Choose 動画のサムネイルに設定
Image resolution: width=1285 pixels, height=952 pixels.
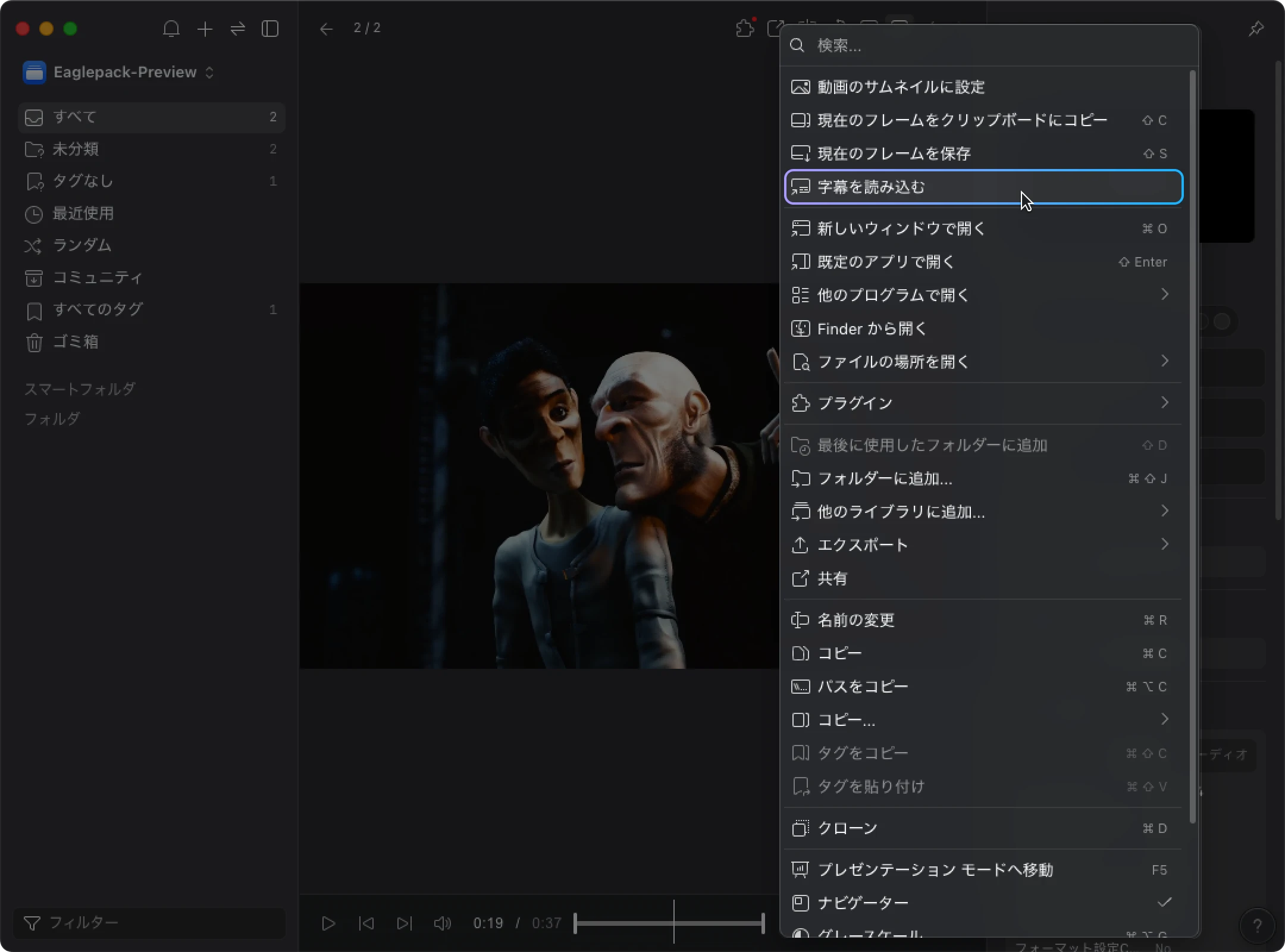pyautogui.click(x=984, y=87)
